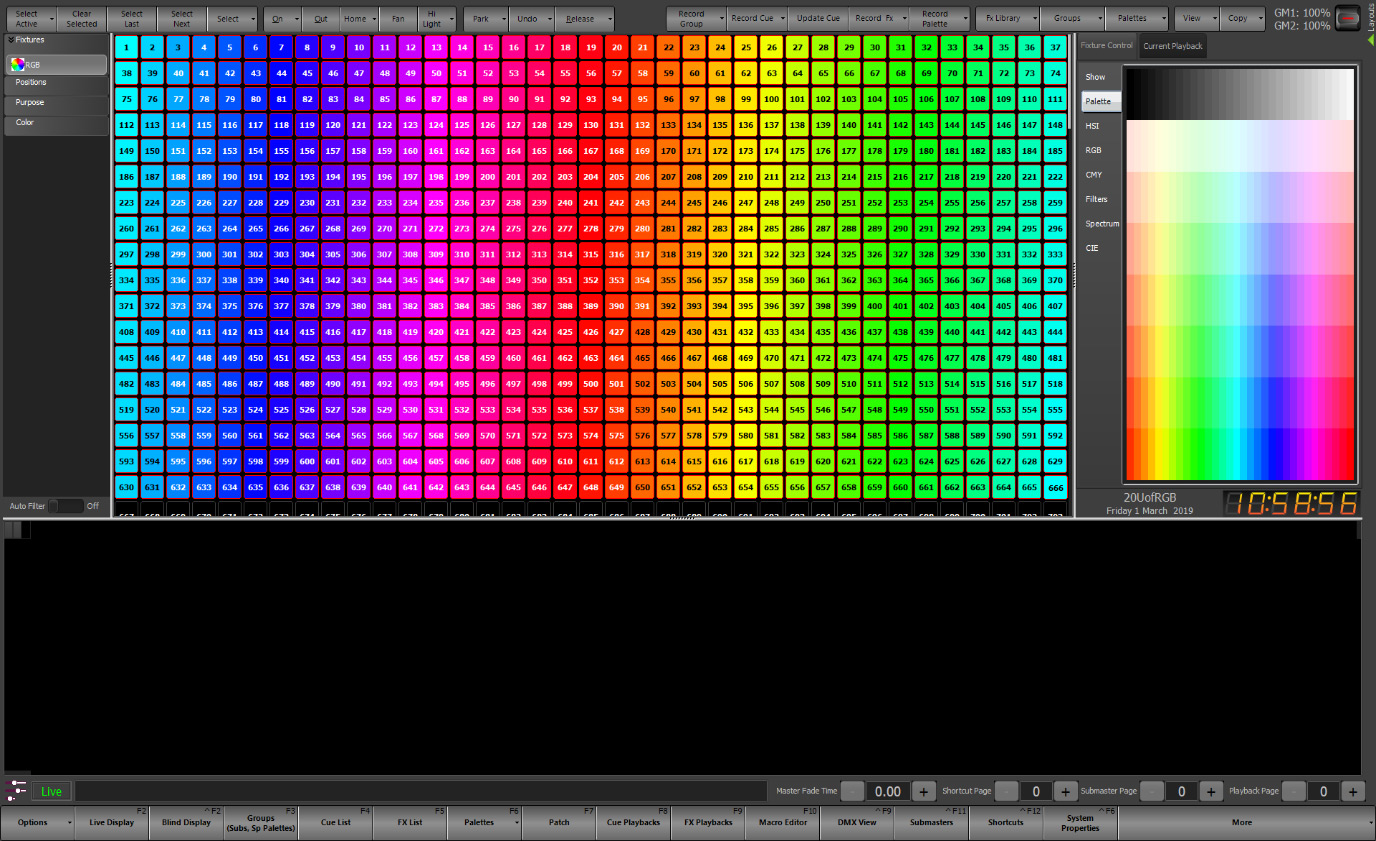This screenshot has width=1376, height=841.
Task: Increase Playback Page with plus button
Action: tap(1353, 791)
